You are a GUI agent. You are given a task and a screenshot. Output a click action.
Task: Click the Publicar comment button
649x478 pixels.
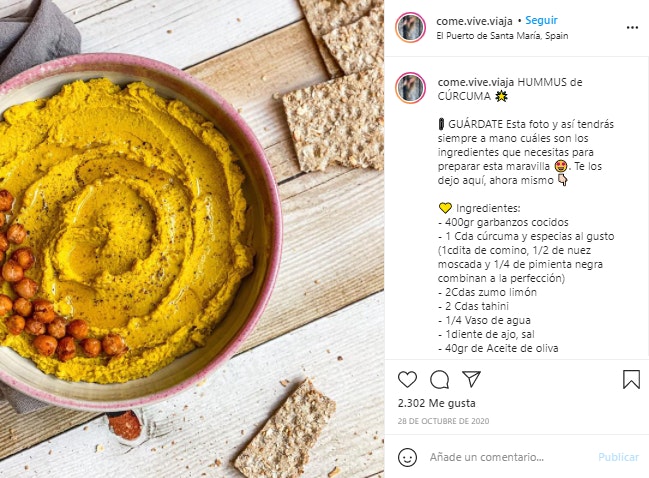618,457
